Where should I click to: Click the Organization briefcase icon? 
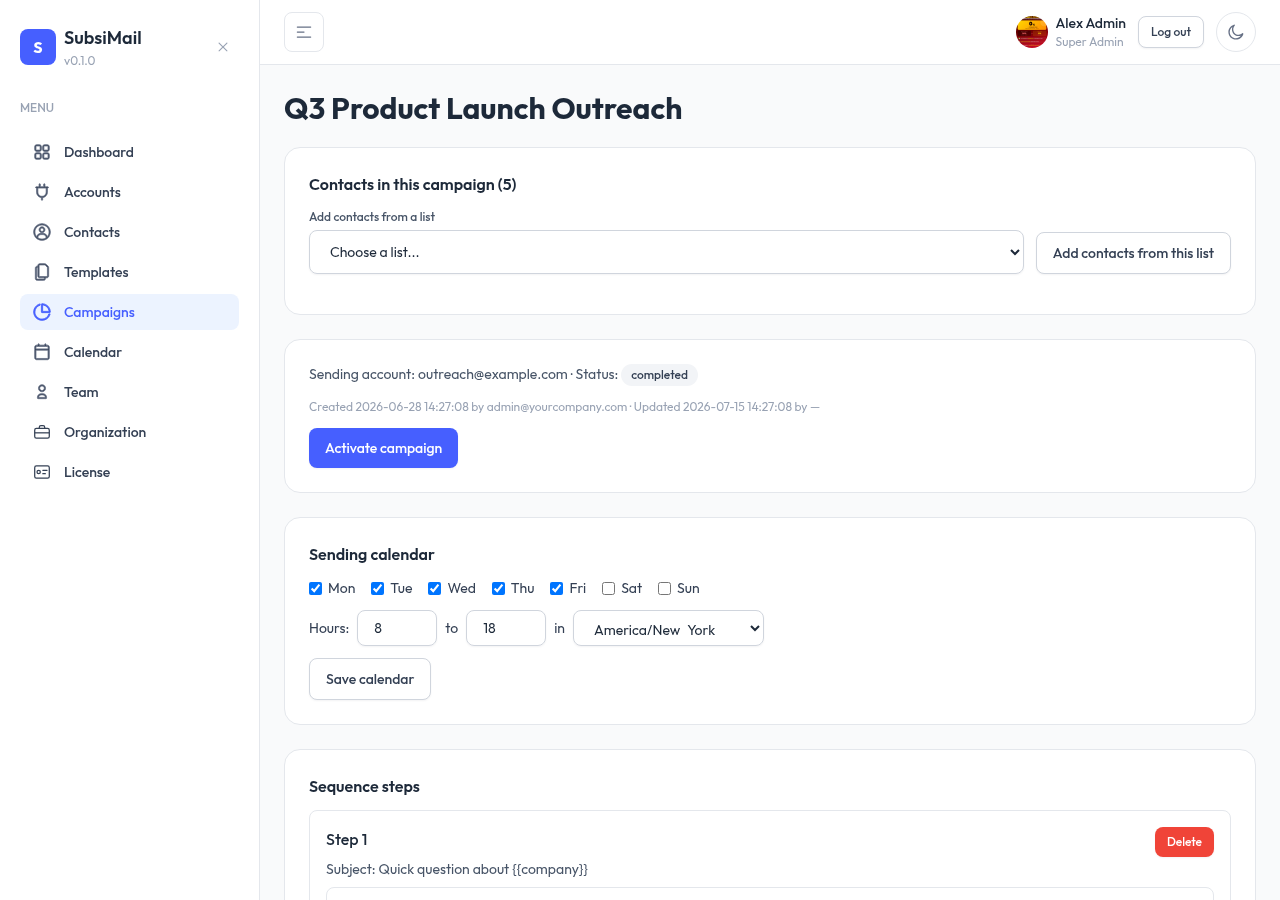[x=42, y=432]
